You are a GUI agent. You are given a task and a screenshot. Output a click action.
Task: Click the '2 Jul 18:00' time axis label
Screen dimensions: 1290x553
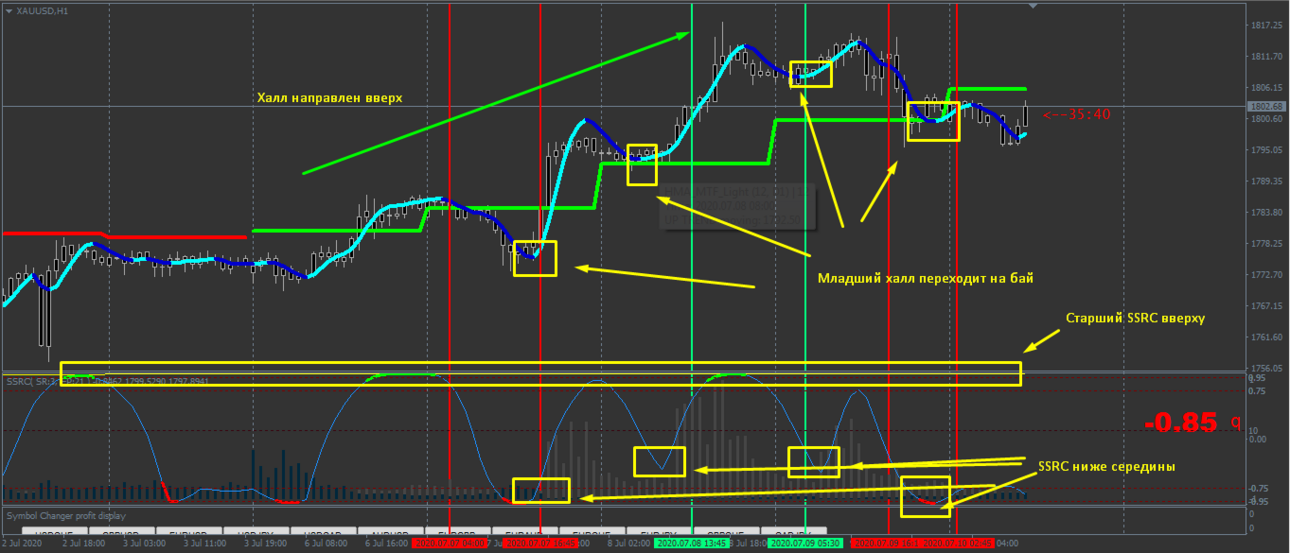[x=84, y=543]
